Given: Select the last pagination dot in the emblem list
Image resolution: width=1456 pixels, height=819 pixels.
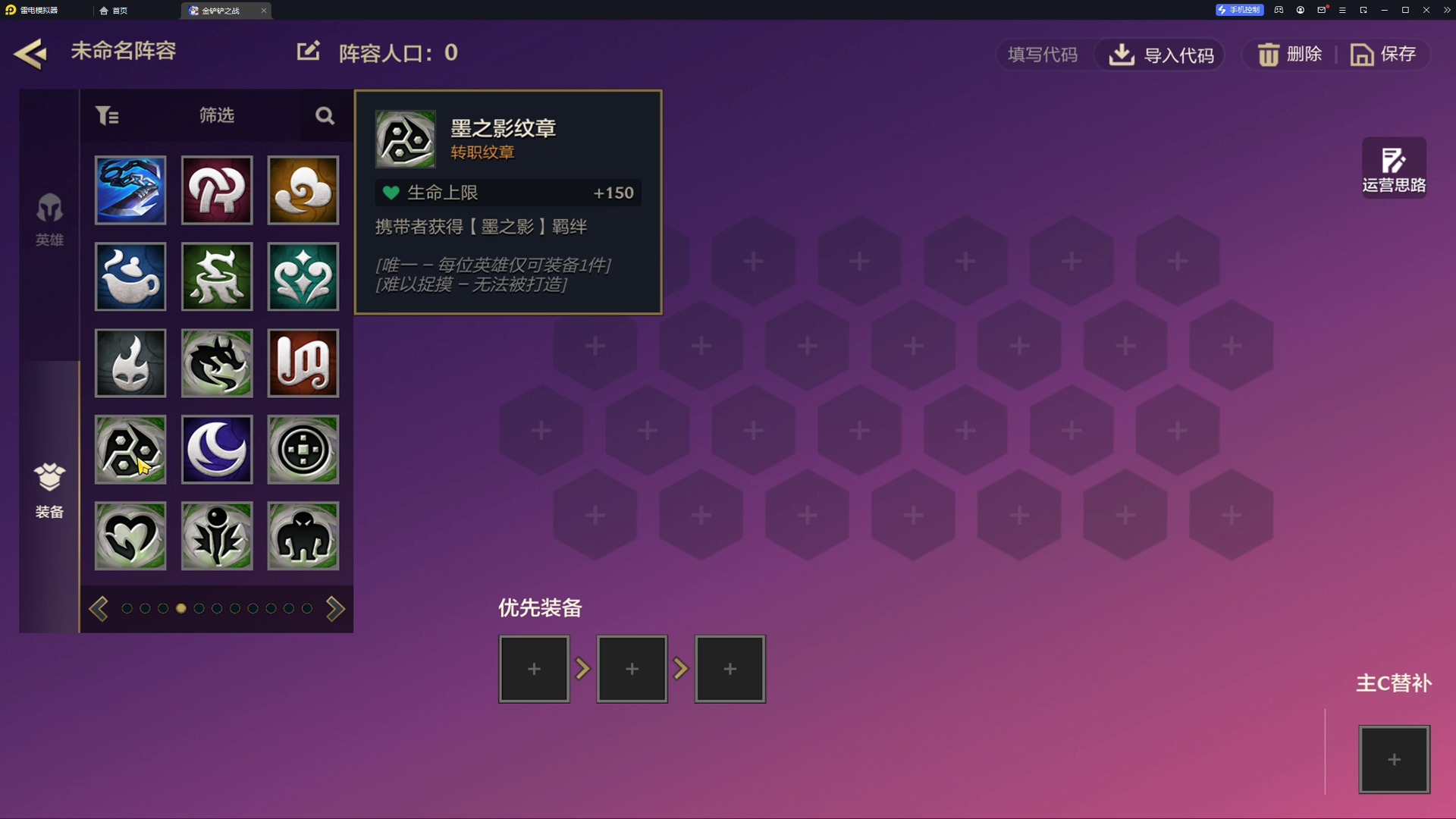Looking at the screenshot, I should [x=306, y=608].
